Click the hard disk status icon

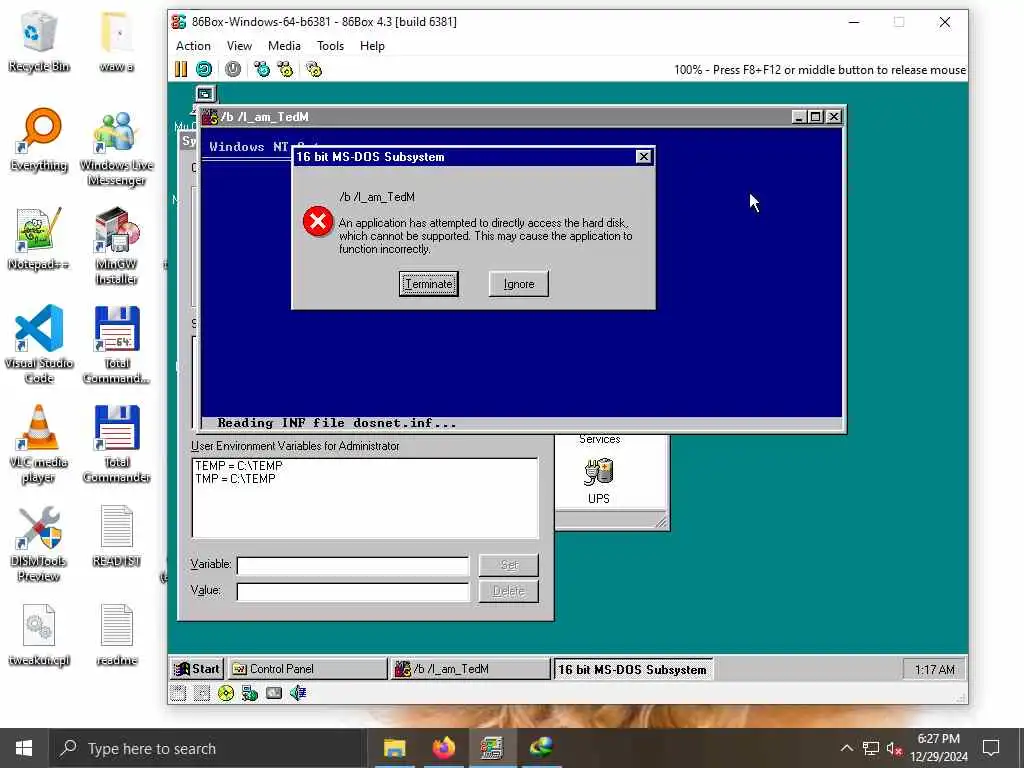click(274, 694)
